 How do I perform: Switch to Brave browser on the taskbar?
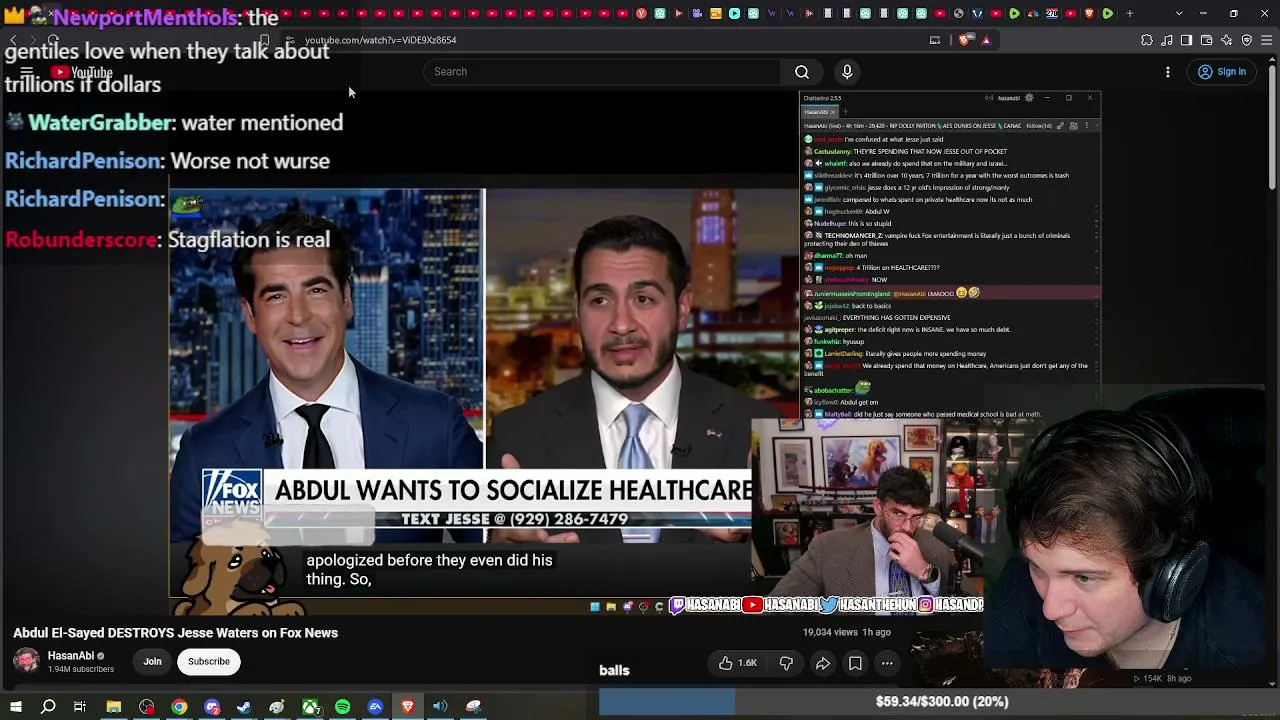tap(408, 707)
